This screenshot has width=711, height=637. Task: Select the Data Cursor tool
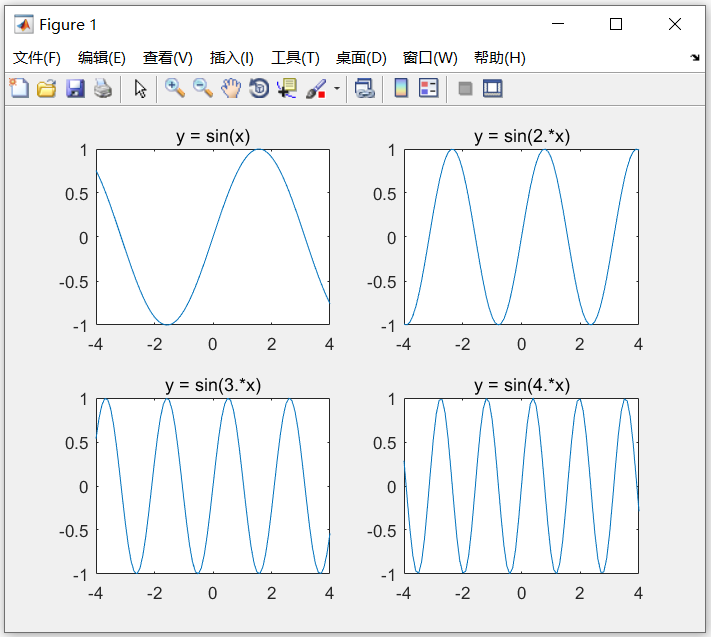tap(287, 88)
